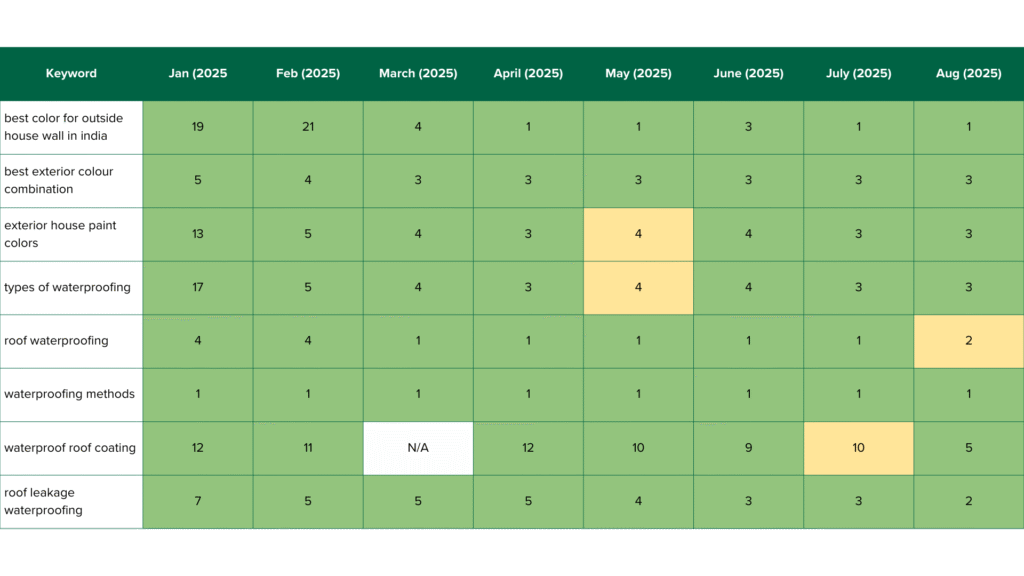Click the white N/A cell

coord(418,448)
